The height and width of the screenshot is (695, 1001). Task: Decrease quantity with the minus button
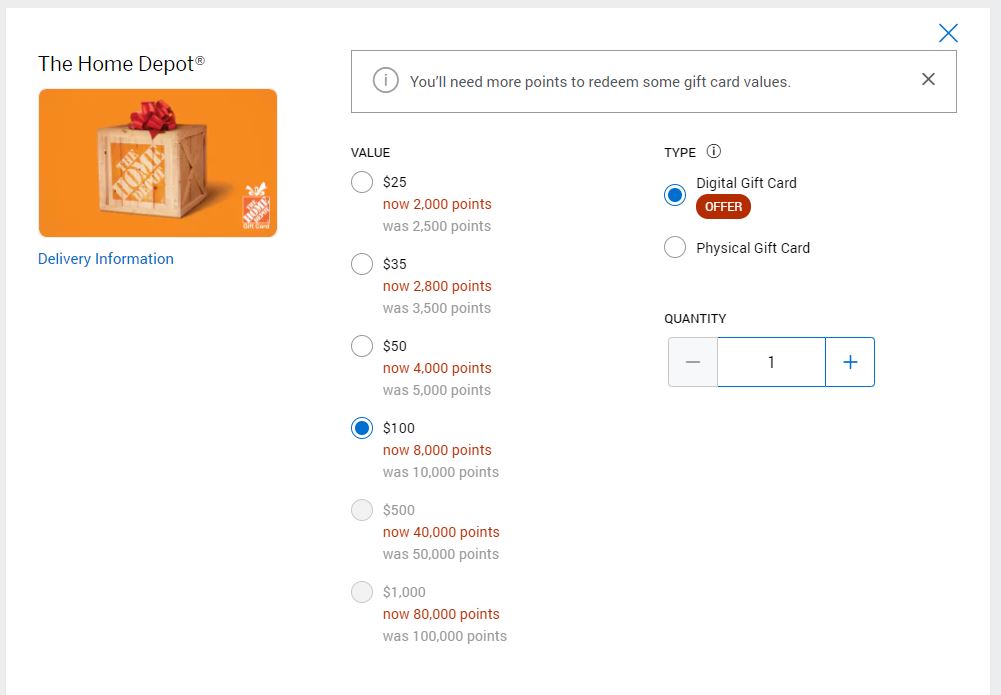point(692,362)
